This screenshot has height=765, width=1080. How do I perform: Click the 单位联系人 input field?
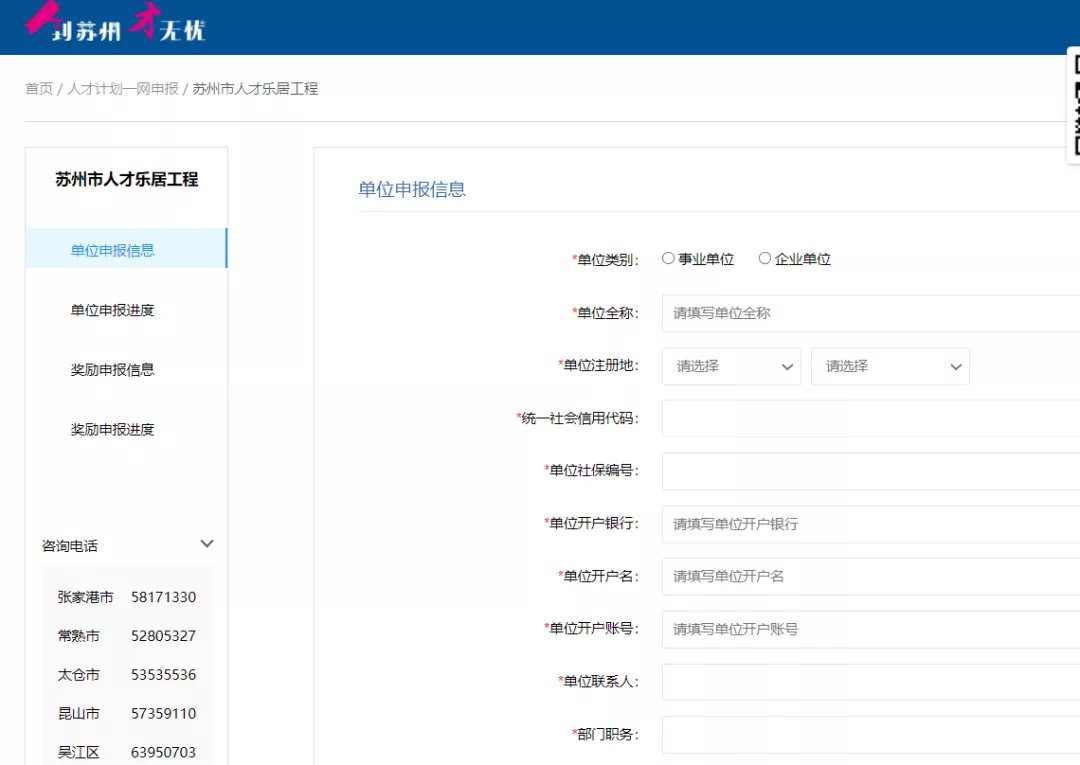tap(870, 682)
